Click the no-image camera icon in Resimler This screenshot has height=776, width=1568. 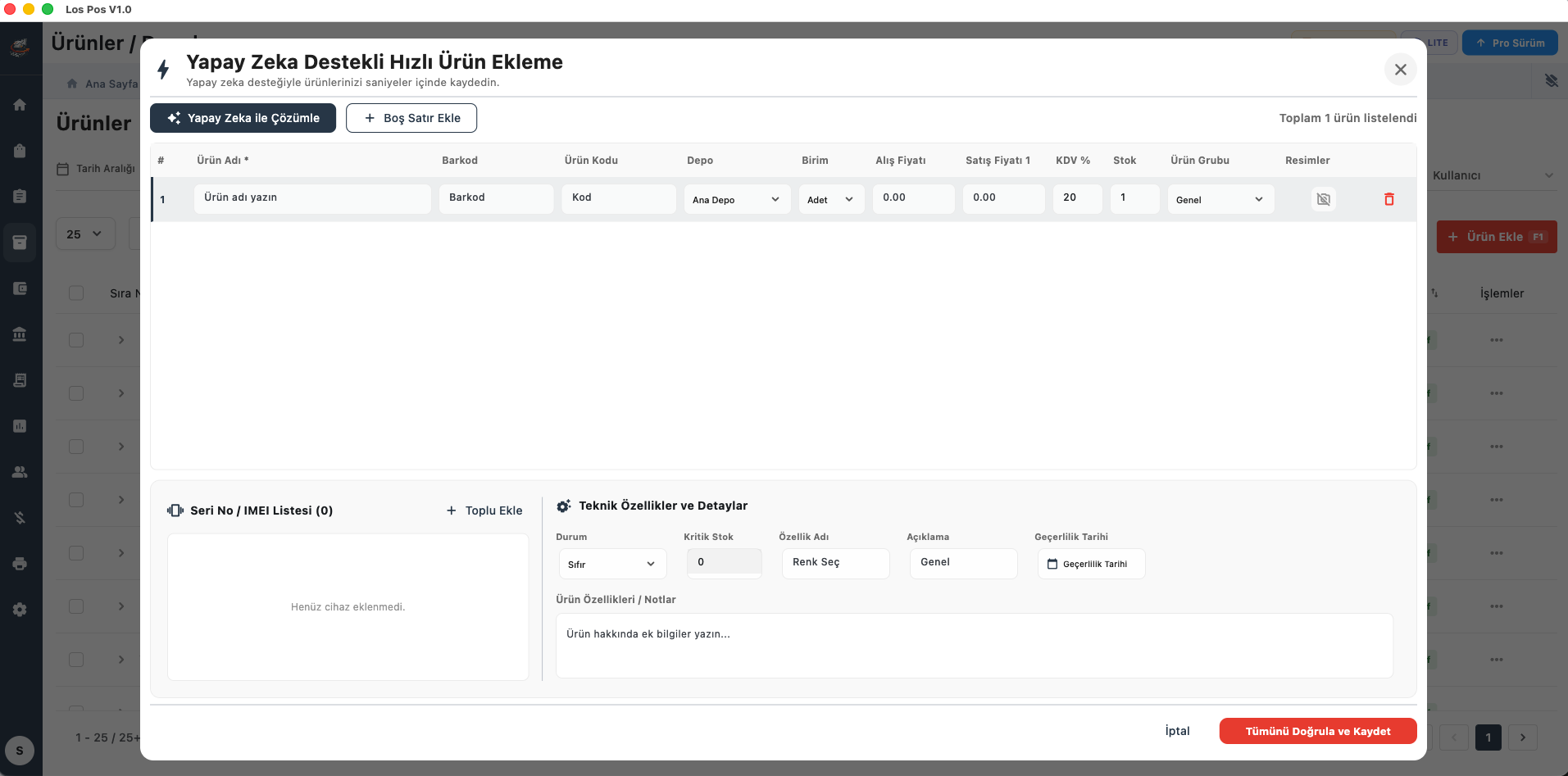pyautogui.click(x=1323, y=199)
